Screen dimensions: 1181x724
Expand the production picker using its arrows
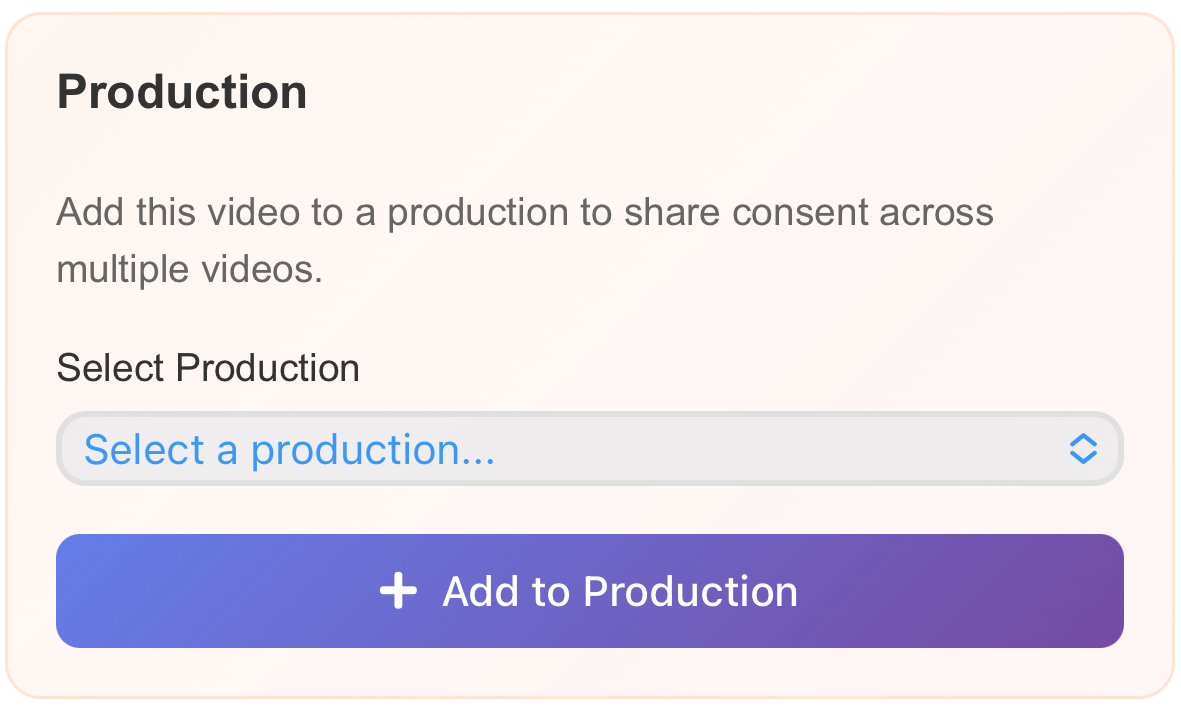pyautogui.click(x=1083, y=449)
